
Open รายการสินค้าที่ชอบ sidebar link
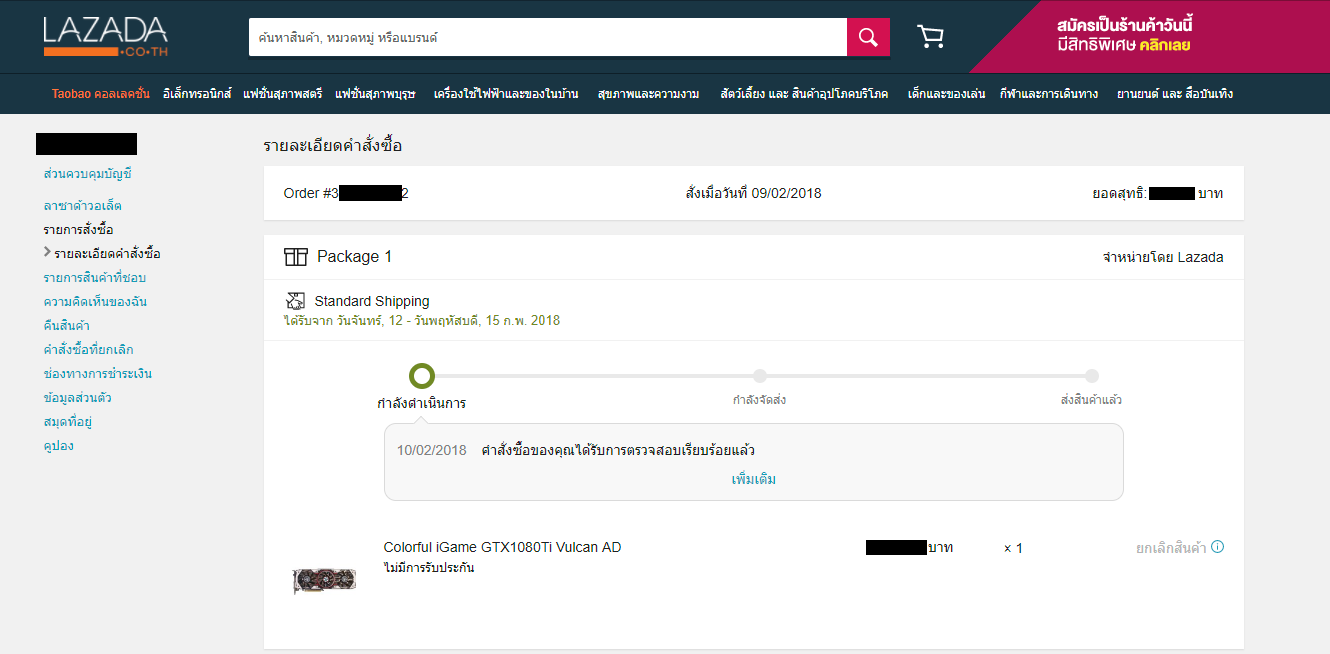point(95,278)
